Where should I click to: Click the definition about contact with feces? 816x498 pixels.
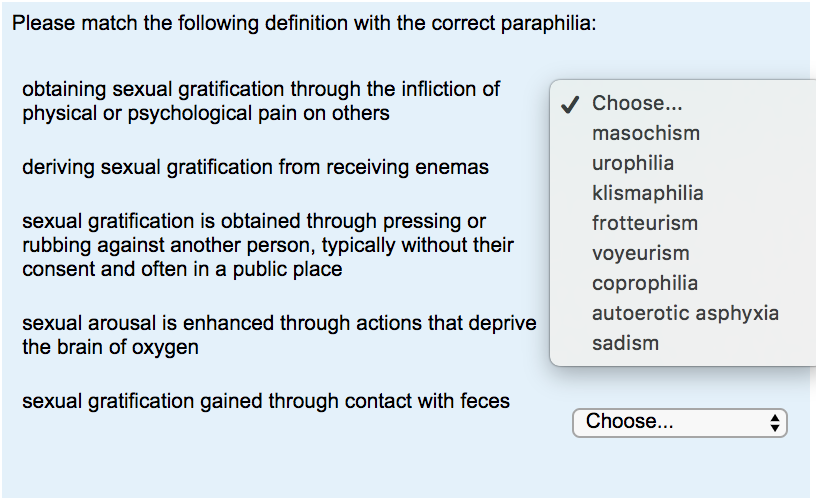click(265, 402)
